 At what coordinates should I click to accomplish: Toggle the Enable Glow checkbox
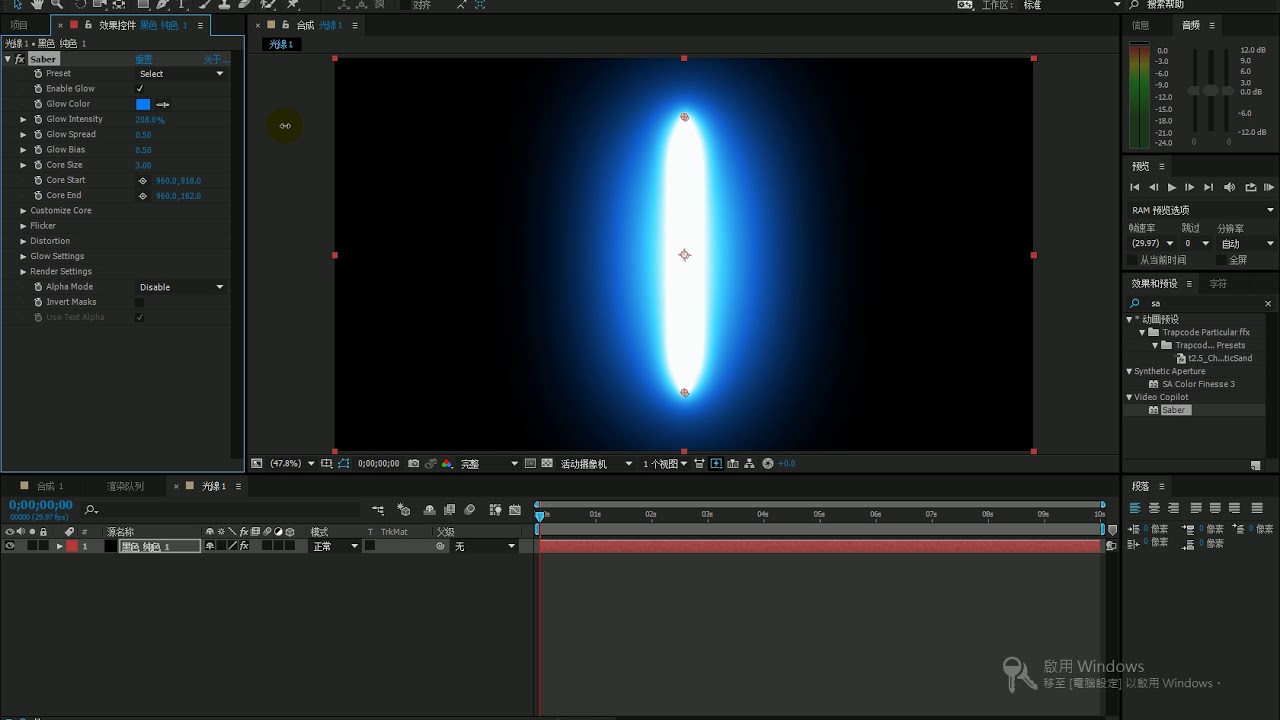[x=140, y=89]
